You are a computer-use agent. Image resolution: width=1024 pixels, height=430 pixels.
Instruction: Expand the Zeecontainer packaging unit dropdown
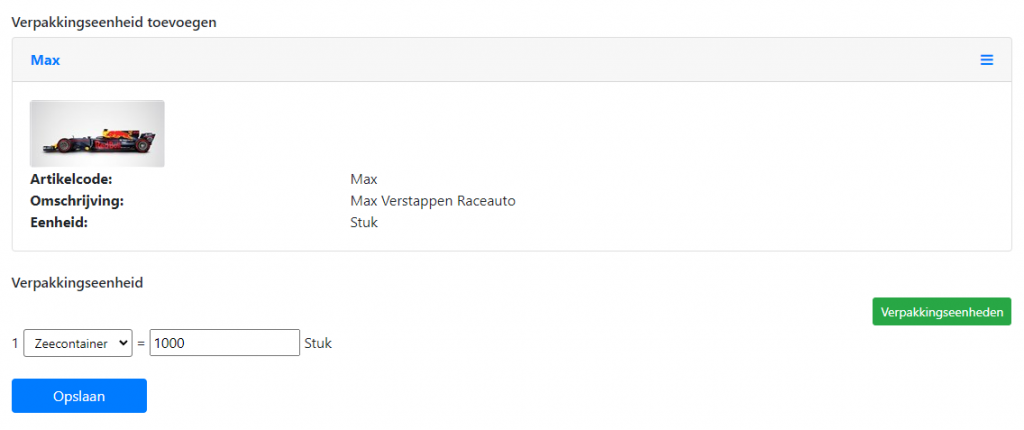[x=78, y=343]
